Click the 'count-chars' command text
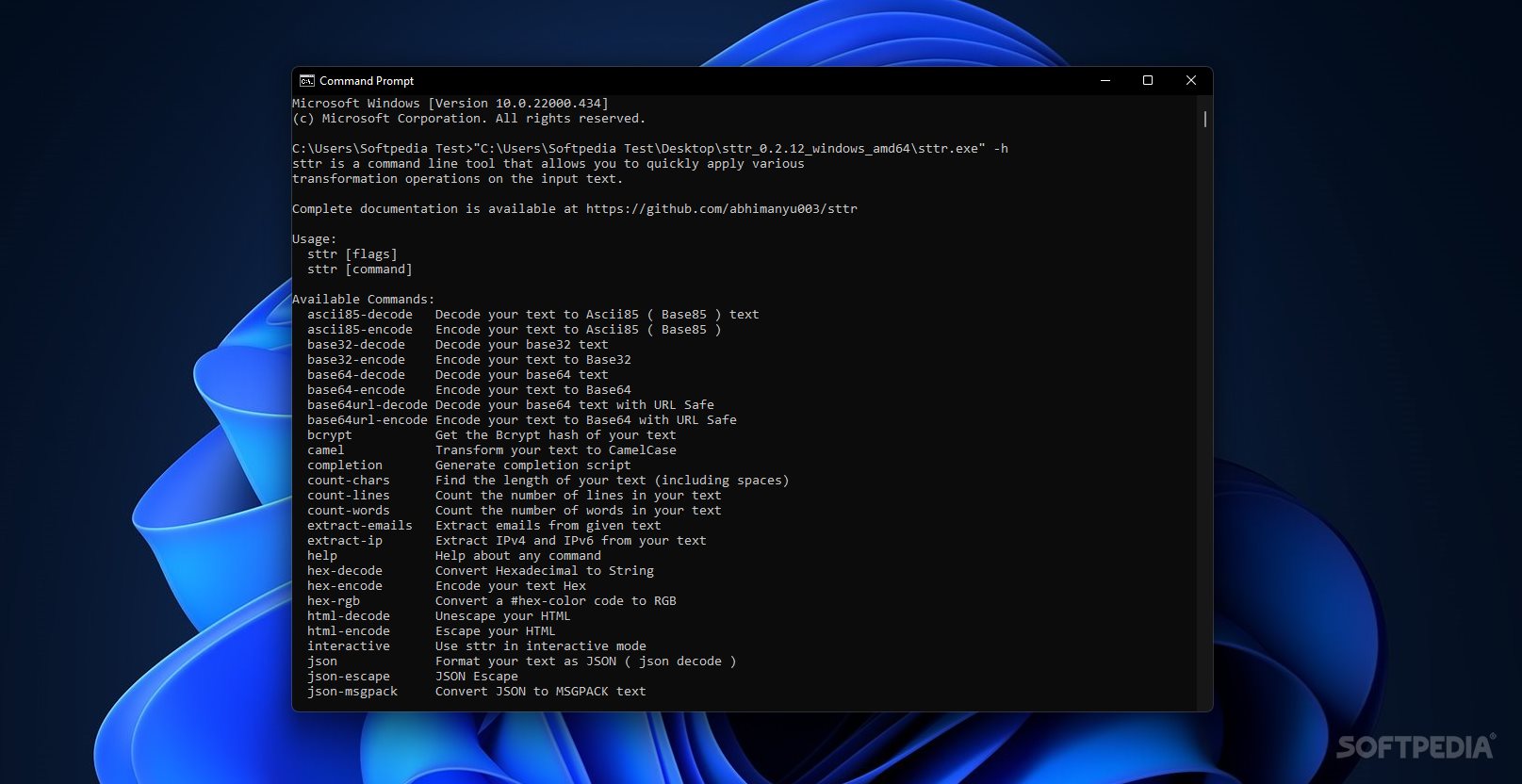The width and height of the screenshot is (1522, 784). pos(349,481)
